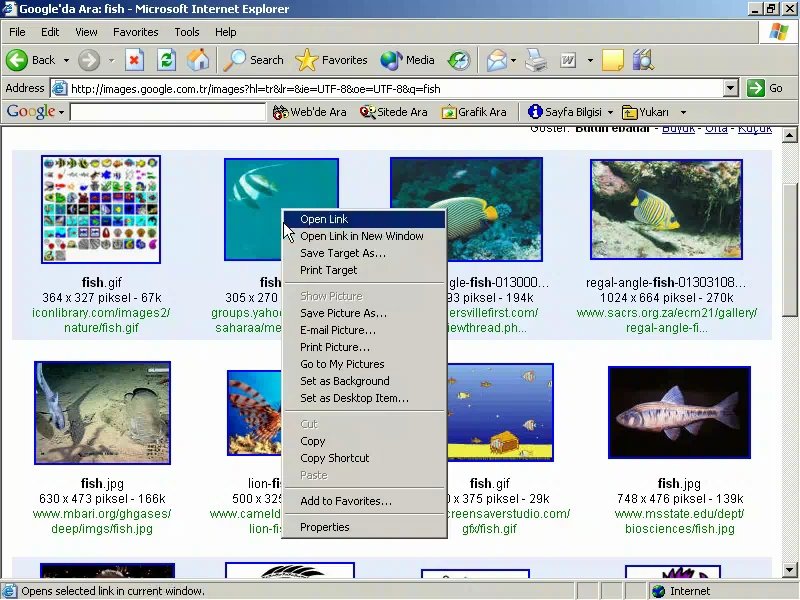This screenshot has height=600, width=800.
Task: Click the vertical scrollbar up arrow
Action: [x=789, y=136]
